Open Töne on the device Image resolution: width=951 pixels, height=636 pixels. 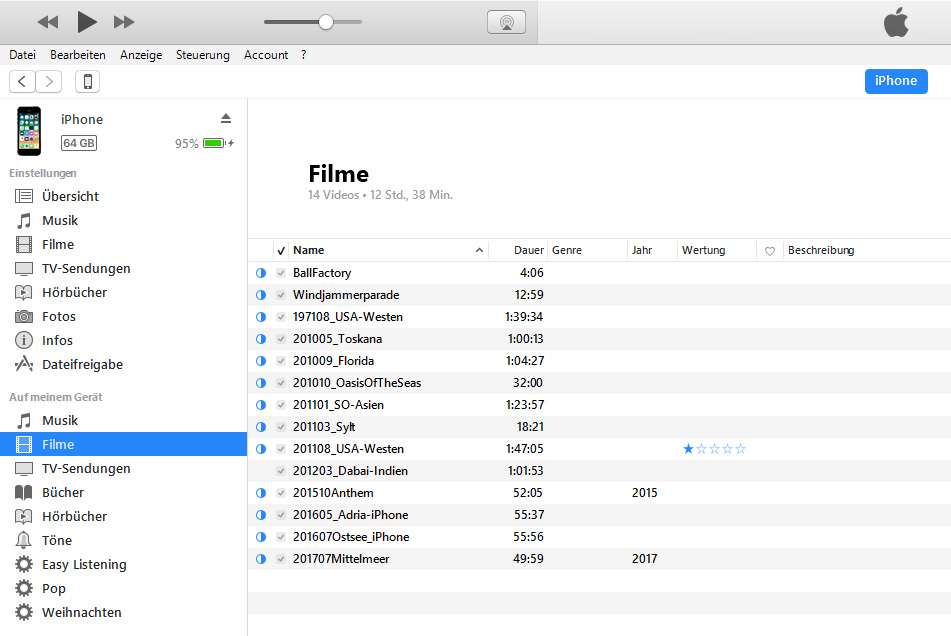[124, 540]
